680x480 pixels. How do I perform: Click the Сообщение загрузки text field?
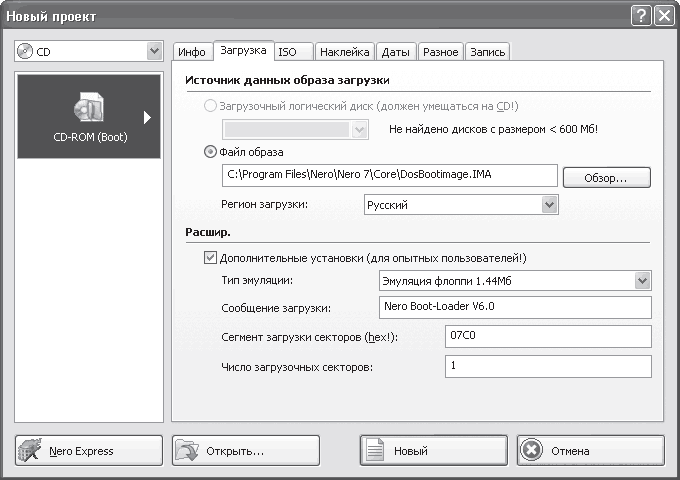(x=514, y=308)
